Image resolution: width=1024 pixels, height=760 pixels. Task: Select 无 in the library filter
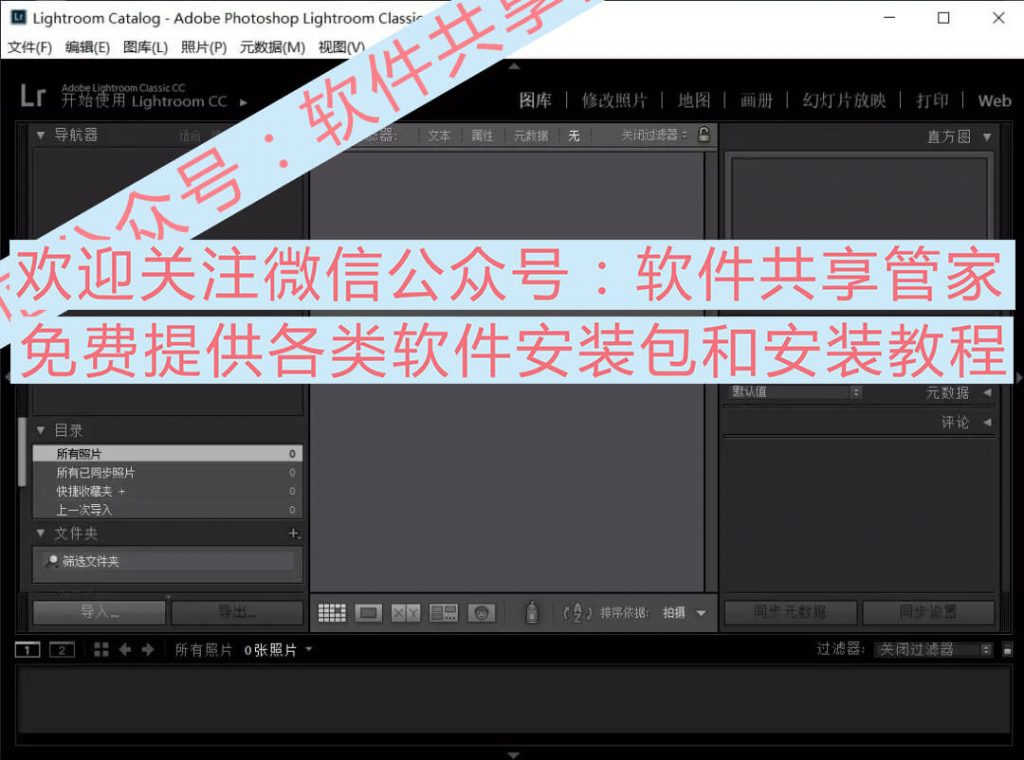(x=573, y=136)
